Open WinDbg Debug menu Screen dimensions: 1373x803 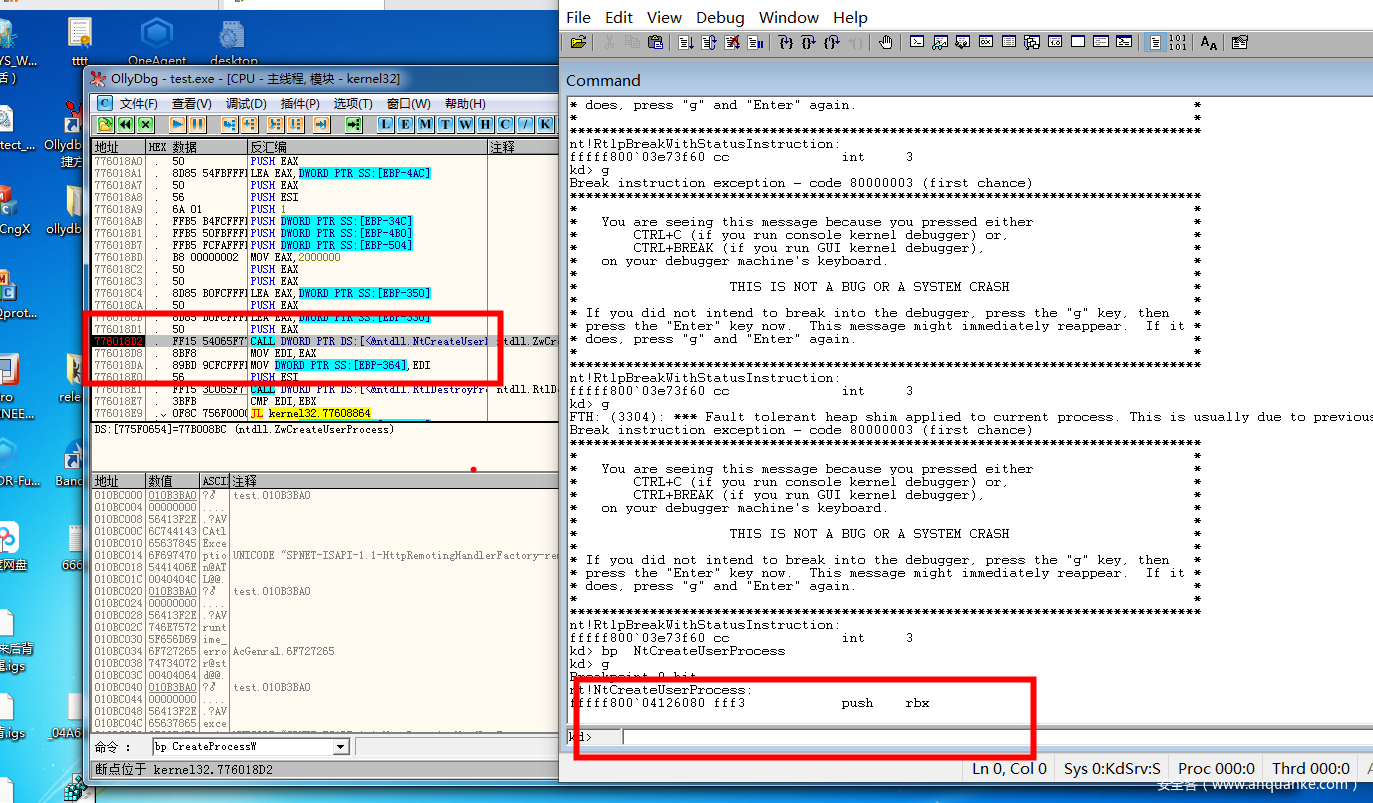point(720,17)
